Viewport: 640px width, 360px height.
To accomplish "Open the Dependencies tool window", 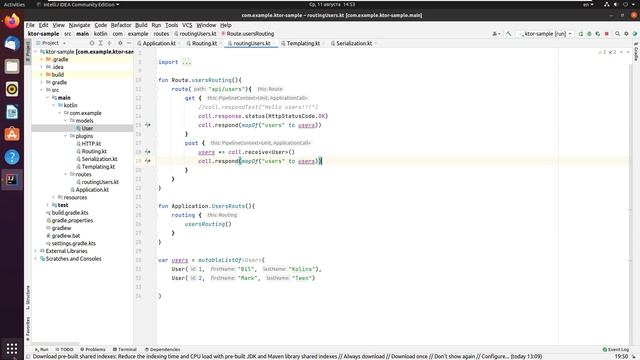I will pos(162,349).
